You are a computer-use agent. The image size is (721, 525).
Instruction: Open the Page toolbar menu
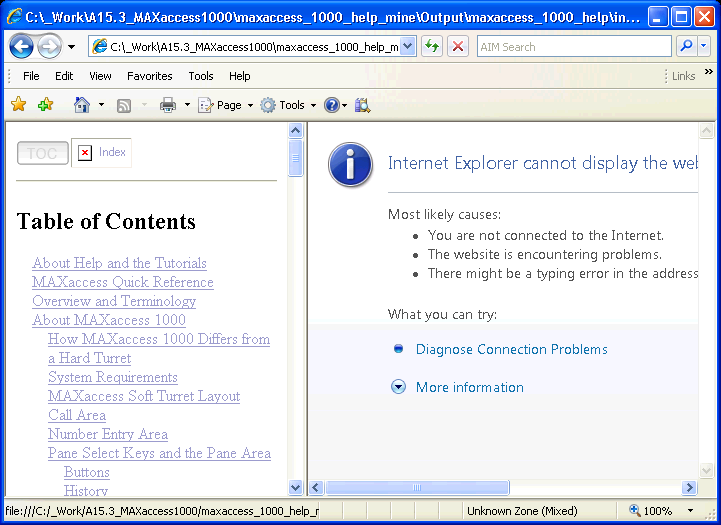pos(225,105)
